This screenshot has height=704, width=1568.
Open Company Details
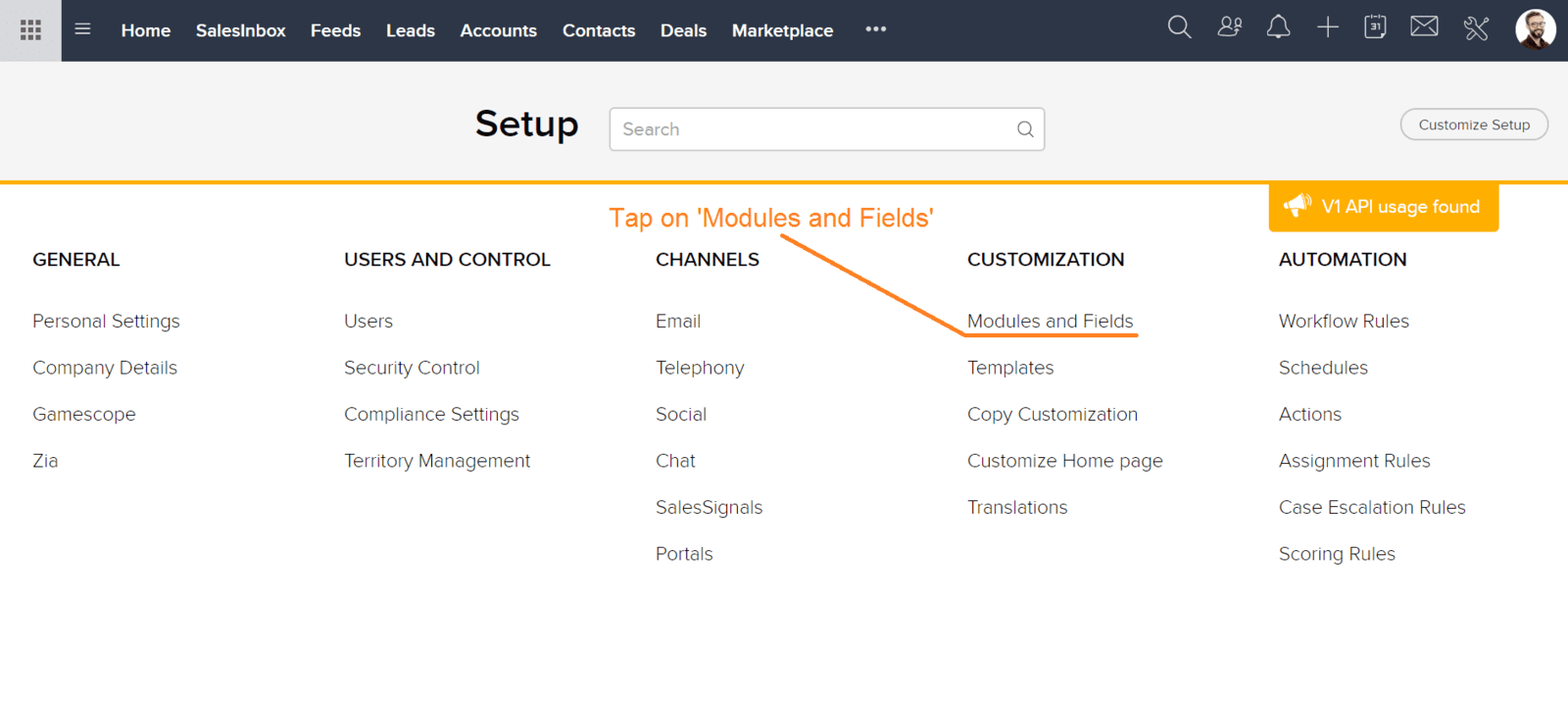coord(105,368)
